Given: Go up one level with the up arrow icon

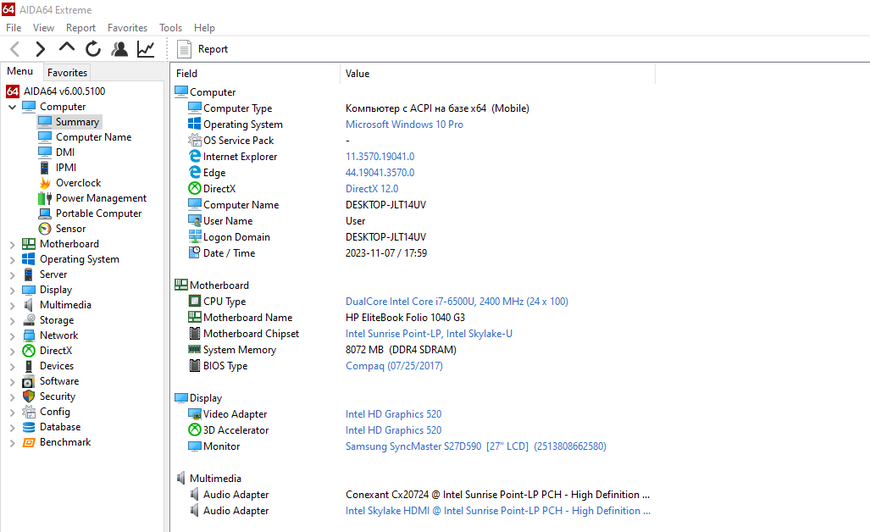Looking at the screenshot, I should tap(67, 48).
